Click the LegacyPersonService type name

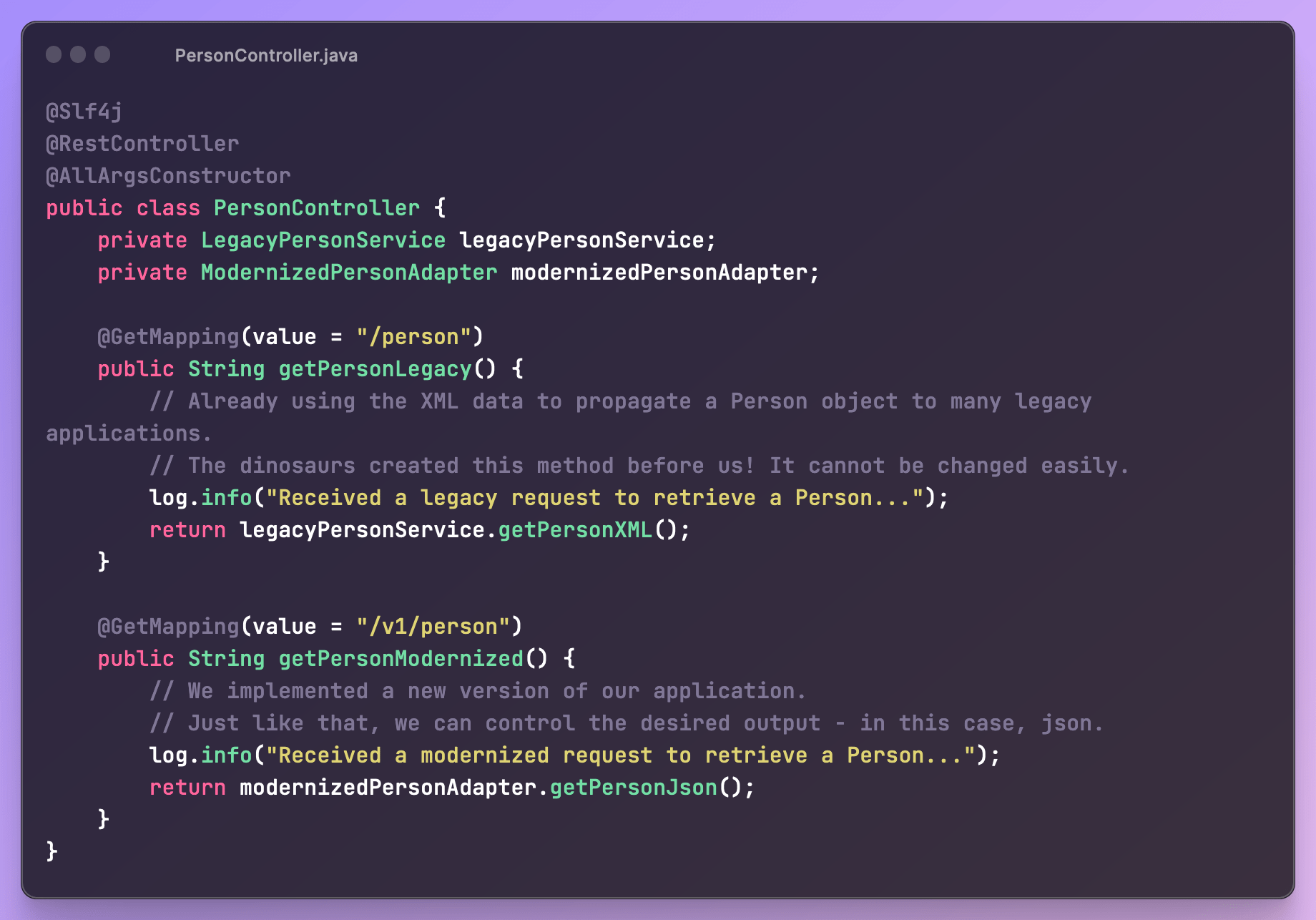pos(323,240)
